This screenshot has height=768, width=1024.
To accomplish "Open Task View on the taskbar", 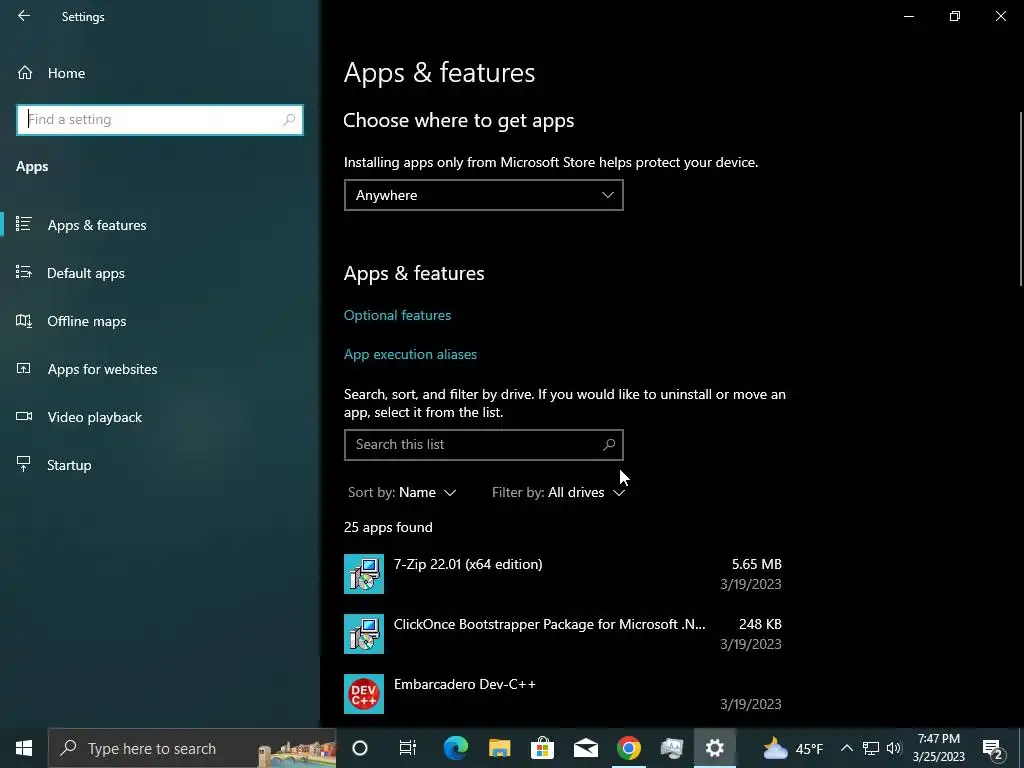I will pyautogui.click(x=408, y=748).
